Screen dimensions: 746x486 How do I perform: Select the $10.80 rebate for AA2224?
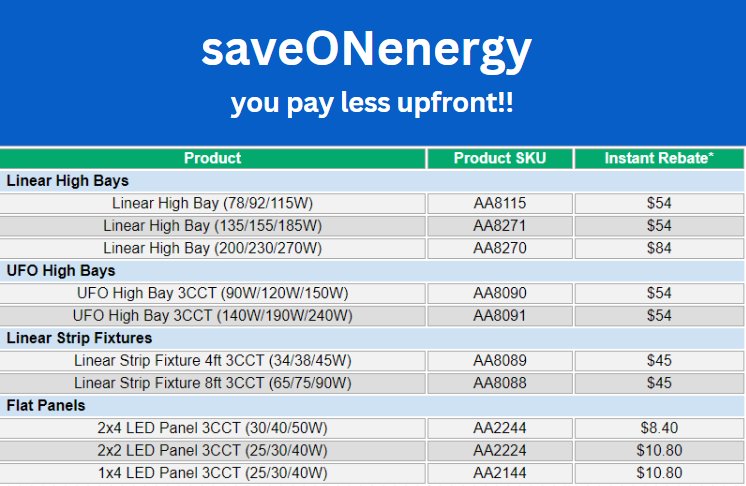tap(659, 451)
